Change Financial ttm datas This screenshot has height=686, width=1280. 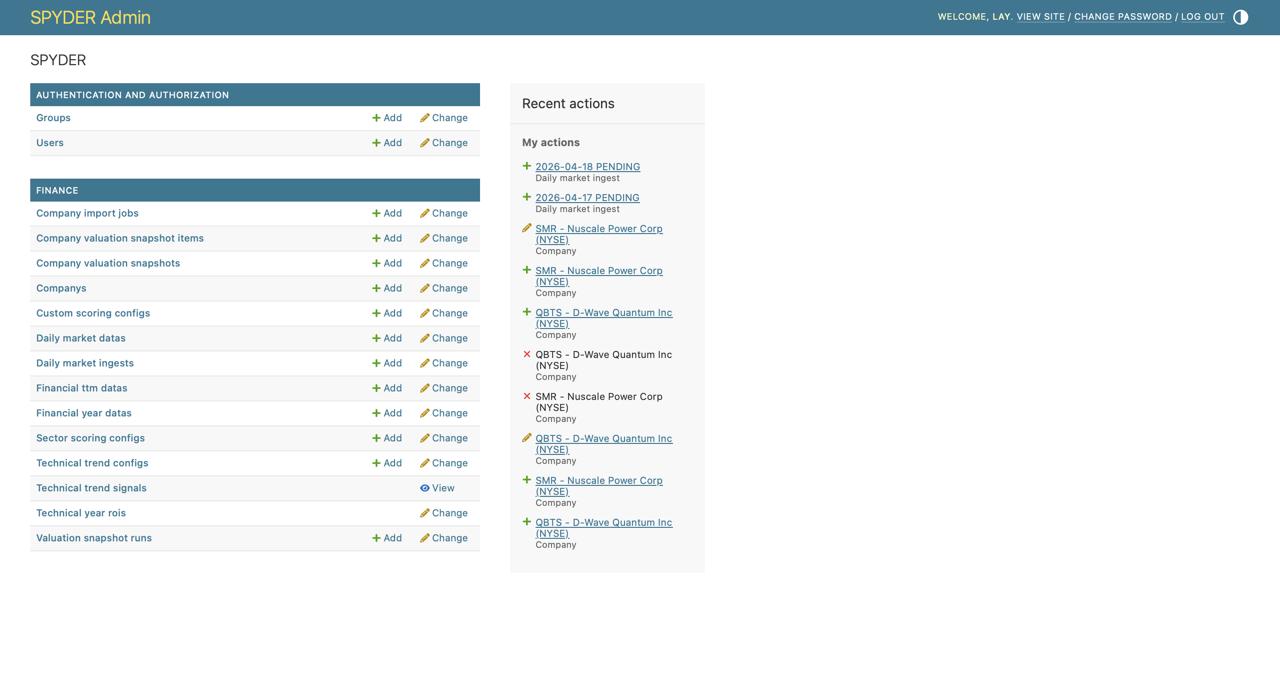click(x=444, y=388)
